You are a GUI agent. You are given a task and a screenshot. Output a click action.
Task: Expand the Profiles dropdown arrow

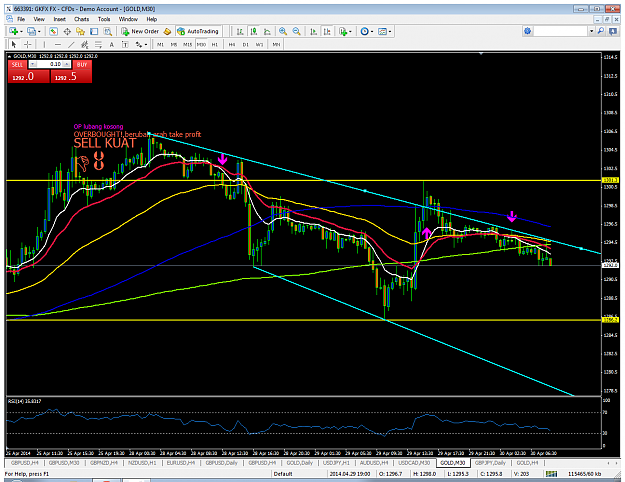point(39,31)
